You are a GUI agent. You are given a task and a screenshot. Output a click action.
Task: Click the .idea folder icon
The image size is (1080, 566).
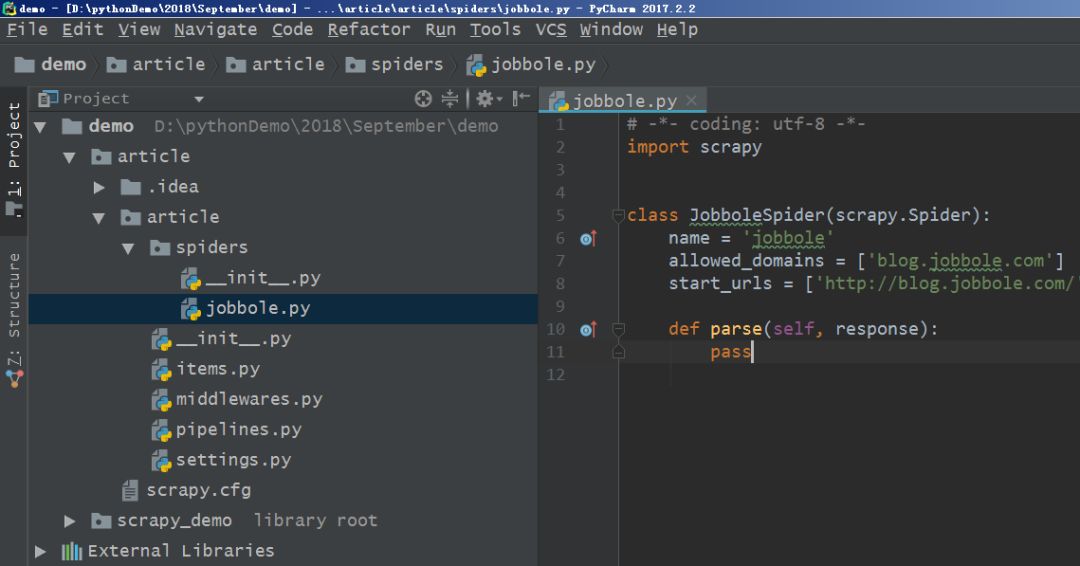(x=131, y=187)
